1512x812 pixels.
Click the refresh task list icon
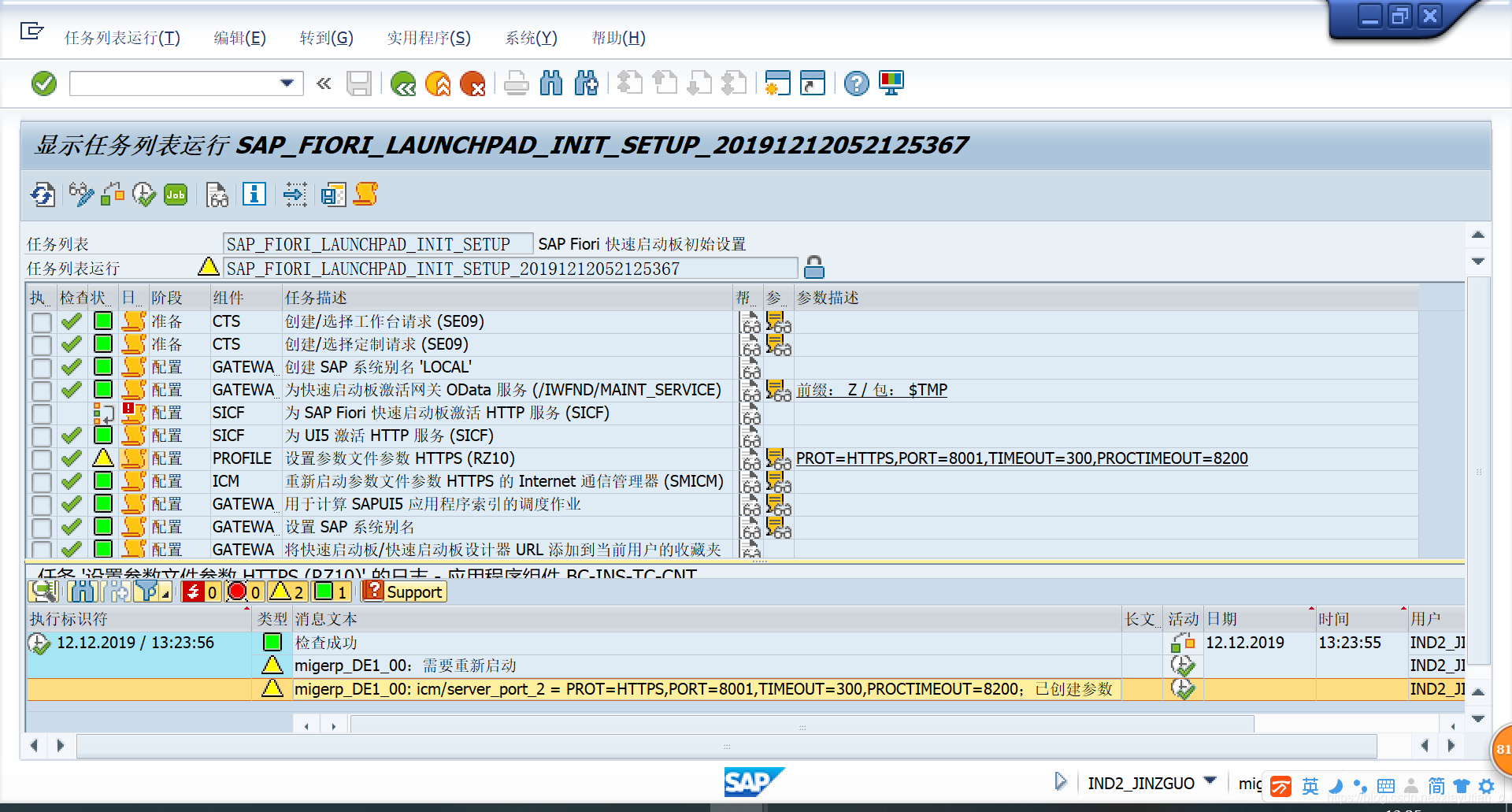point(42,195)
